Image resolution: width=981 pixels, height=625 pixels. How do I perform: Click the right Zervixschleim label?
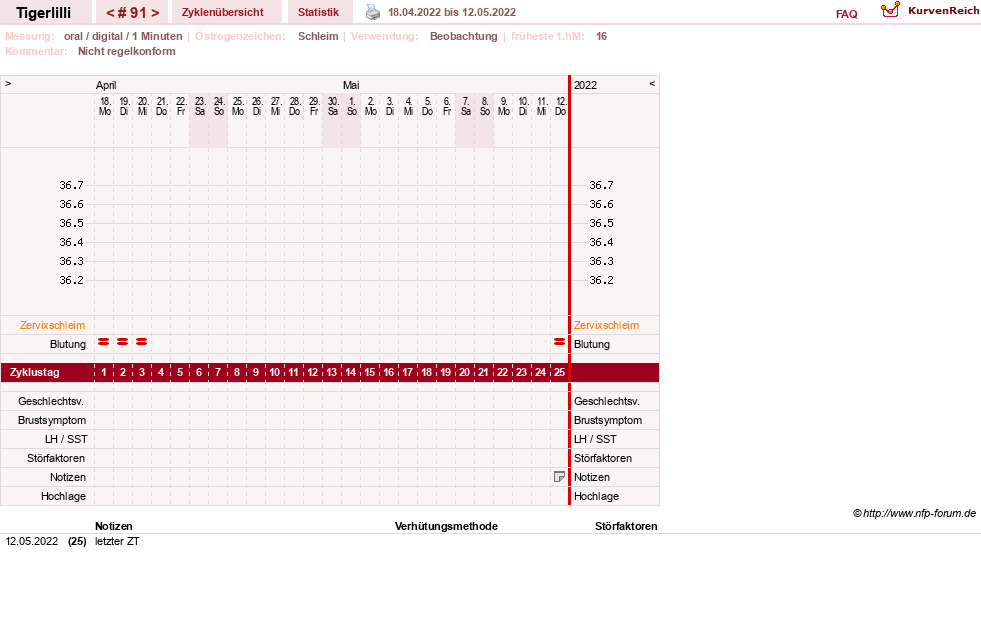606,325
